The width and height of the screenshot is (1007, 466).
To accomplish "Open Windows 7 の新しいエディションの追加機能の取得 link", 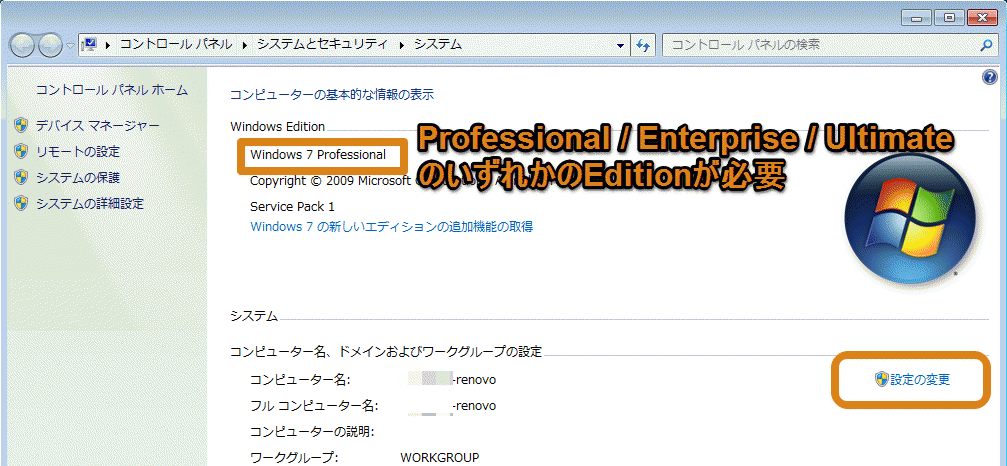I will tap(391, 227).
